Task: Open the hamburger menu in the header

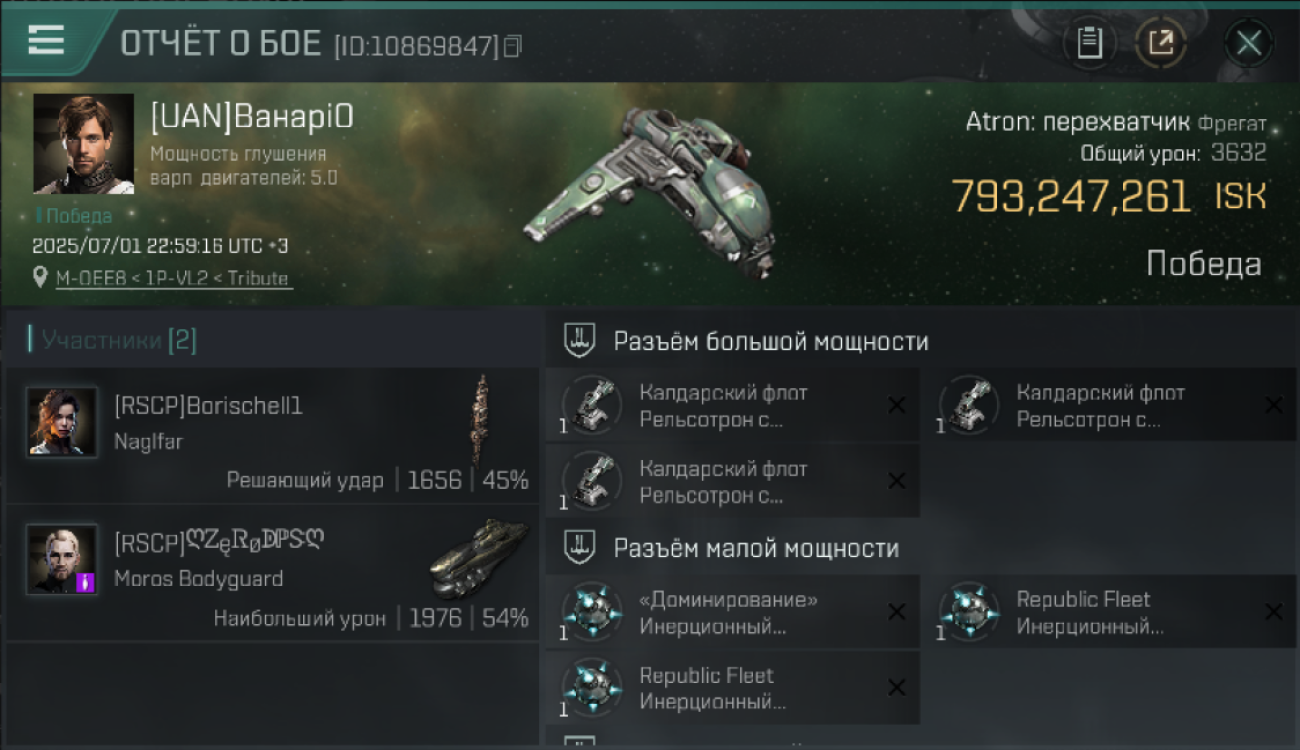Action: pyautogui.click(x=46, y=40)
